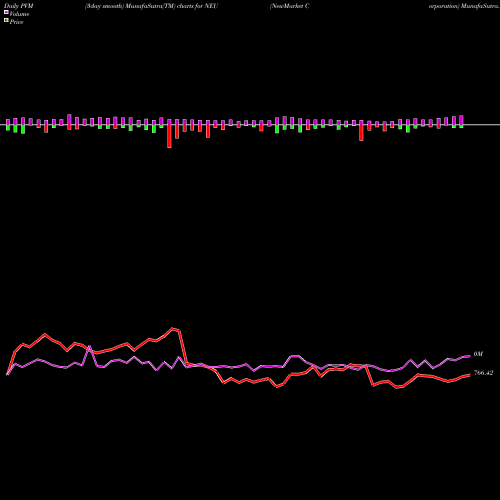
Task: Click the magenta volume line spike near start
Action: tap(90, 347)
